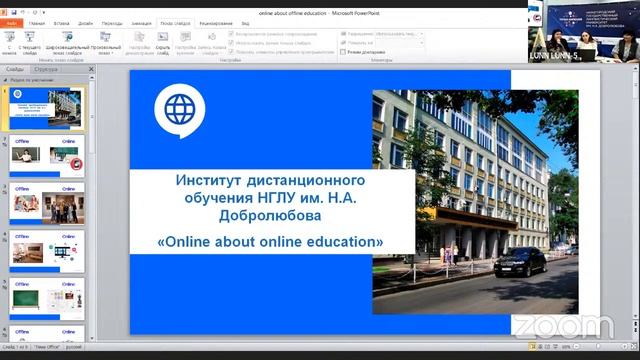Click the 'Online about online education' subtitle
The height and width of the screenshot is (360, 640).
click(x=270, y=242)
